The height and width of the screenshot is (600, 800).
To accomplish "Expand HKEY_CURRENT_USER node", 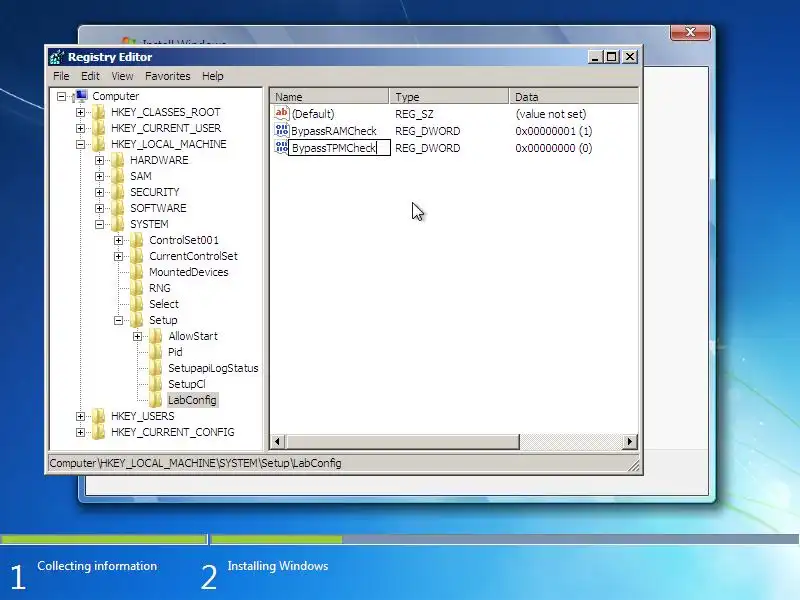I will click(x=80, y=128).
